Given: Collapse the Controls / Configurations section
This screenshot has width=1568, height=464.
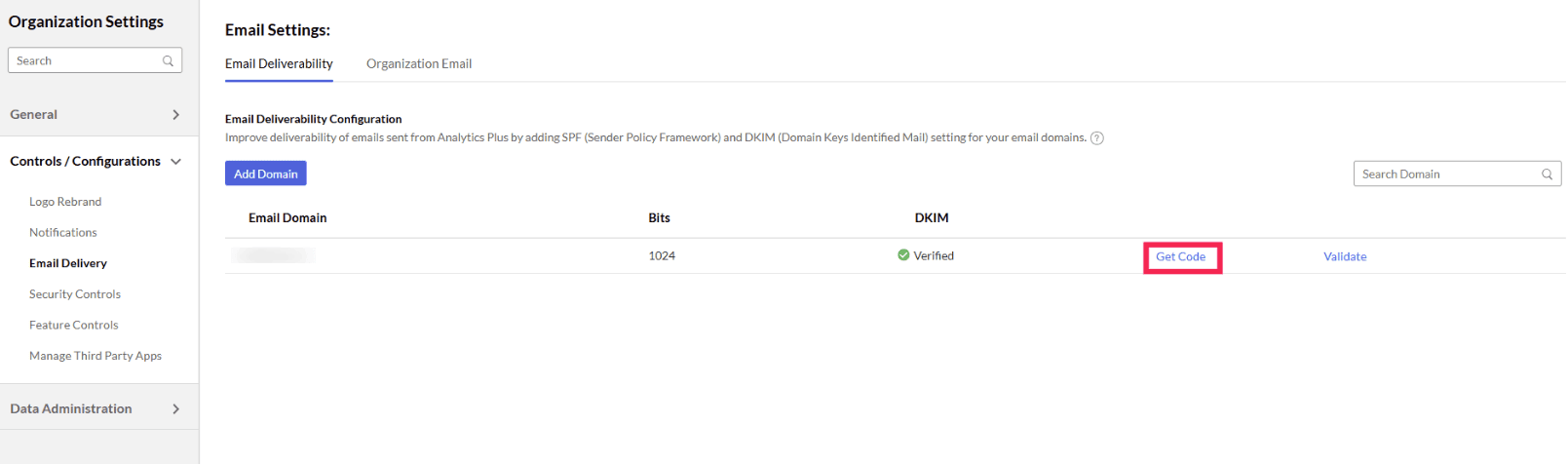Looking at the screenshot, I should pyautogui.click(x=176, y=162).
